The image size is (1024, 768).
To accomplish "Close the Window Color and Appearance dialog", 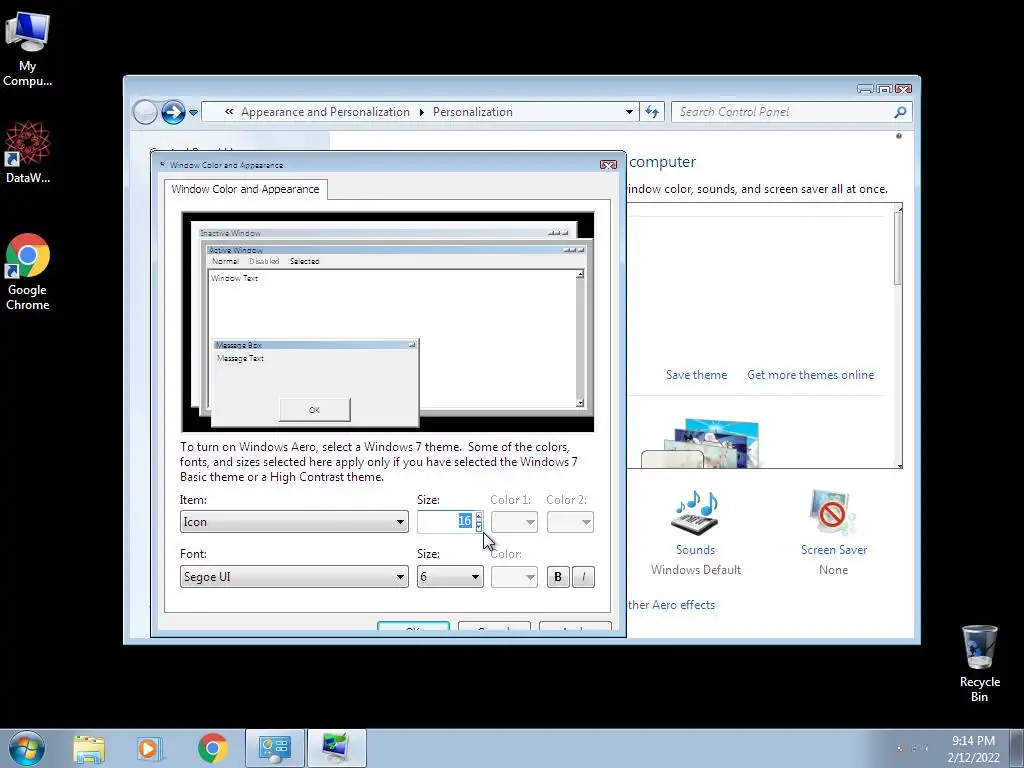I will [x=608, y=165].
